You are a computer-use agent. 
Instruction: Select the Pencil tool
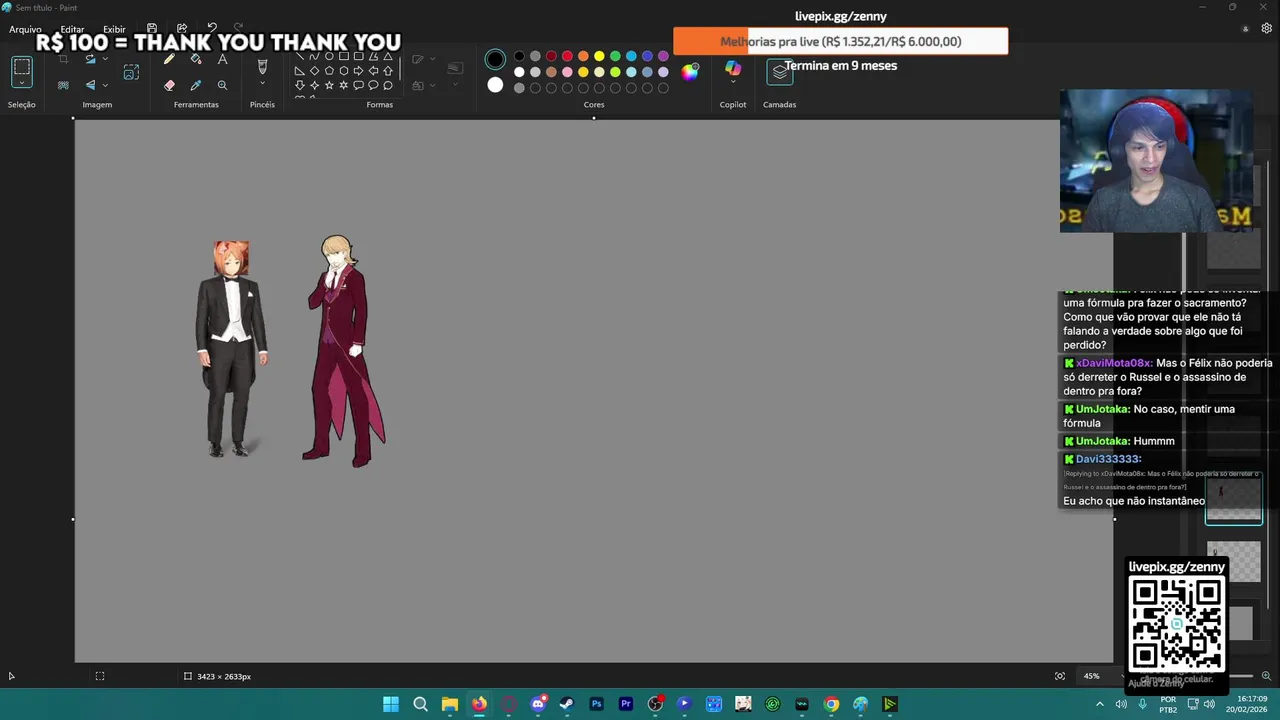click(x=169, y=58)
